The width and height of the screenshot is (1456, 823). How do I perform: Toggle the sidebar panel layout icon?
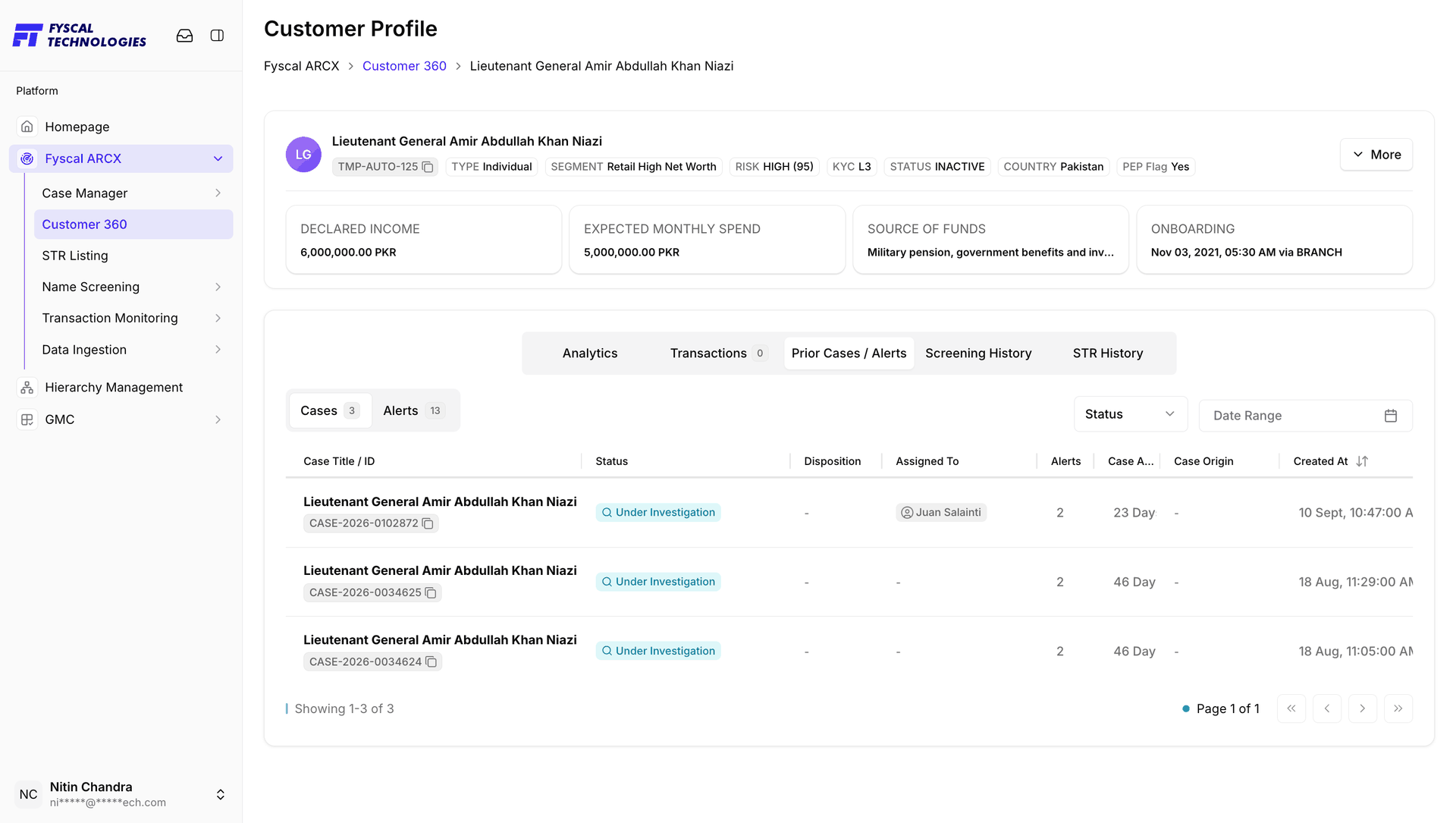[x=217, y=36]
